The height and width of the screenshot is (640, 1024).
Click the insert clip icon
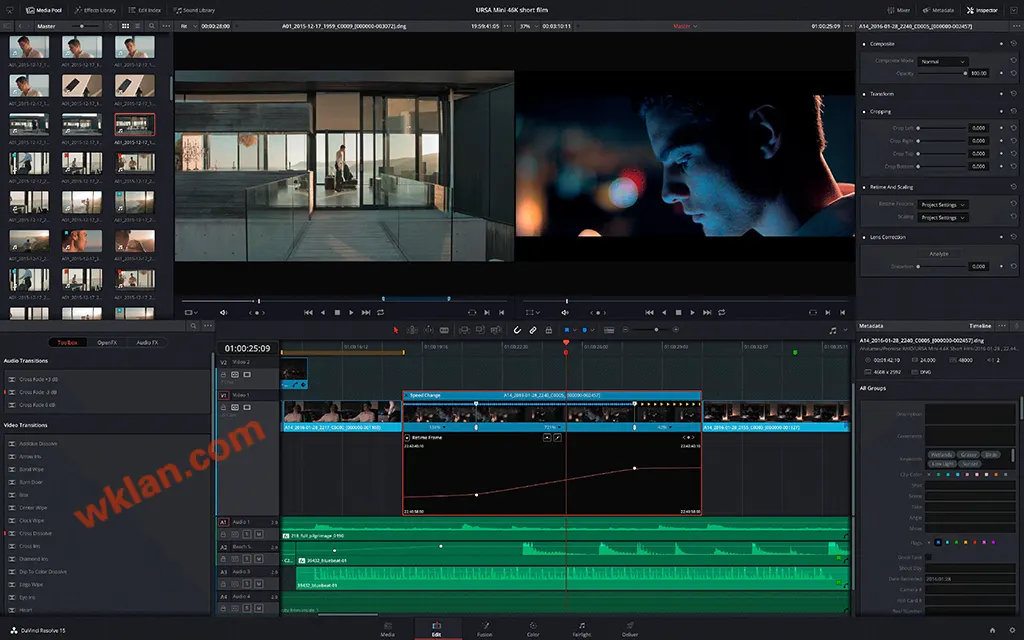point(464,330)
